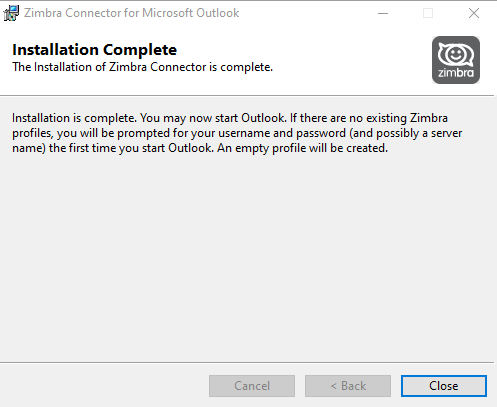Close the window using the title bar X

[x=474, y=13]
